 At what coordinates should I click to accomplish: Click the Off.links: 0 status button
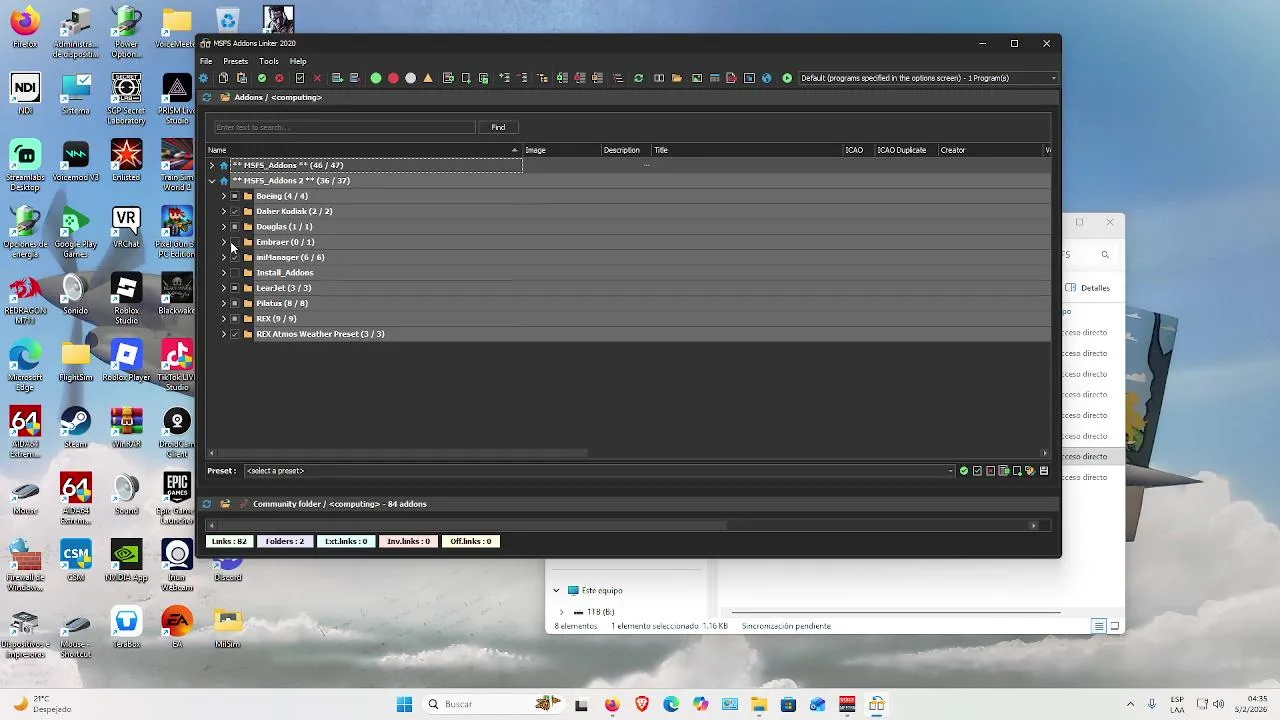(470, 541)
